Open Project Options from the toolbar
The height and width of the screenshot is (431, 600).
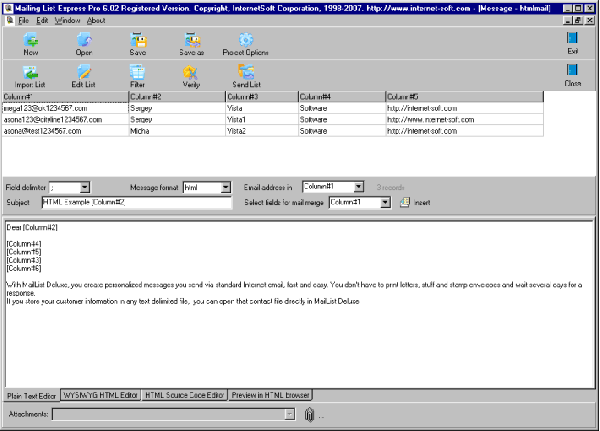[245, 41]
